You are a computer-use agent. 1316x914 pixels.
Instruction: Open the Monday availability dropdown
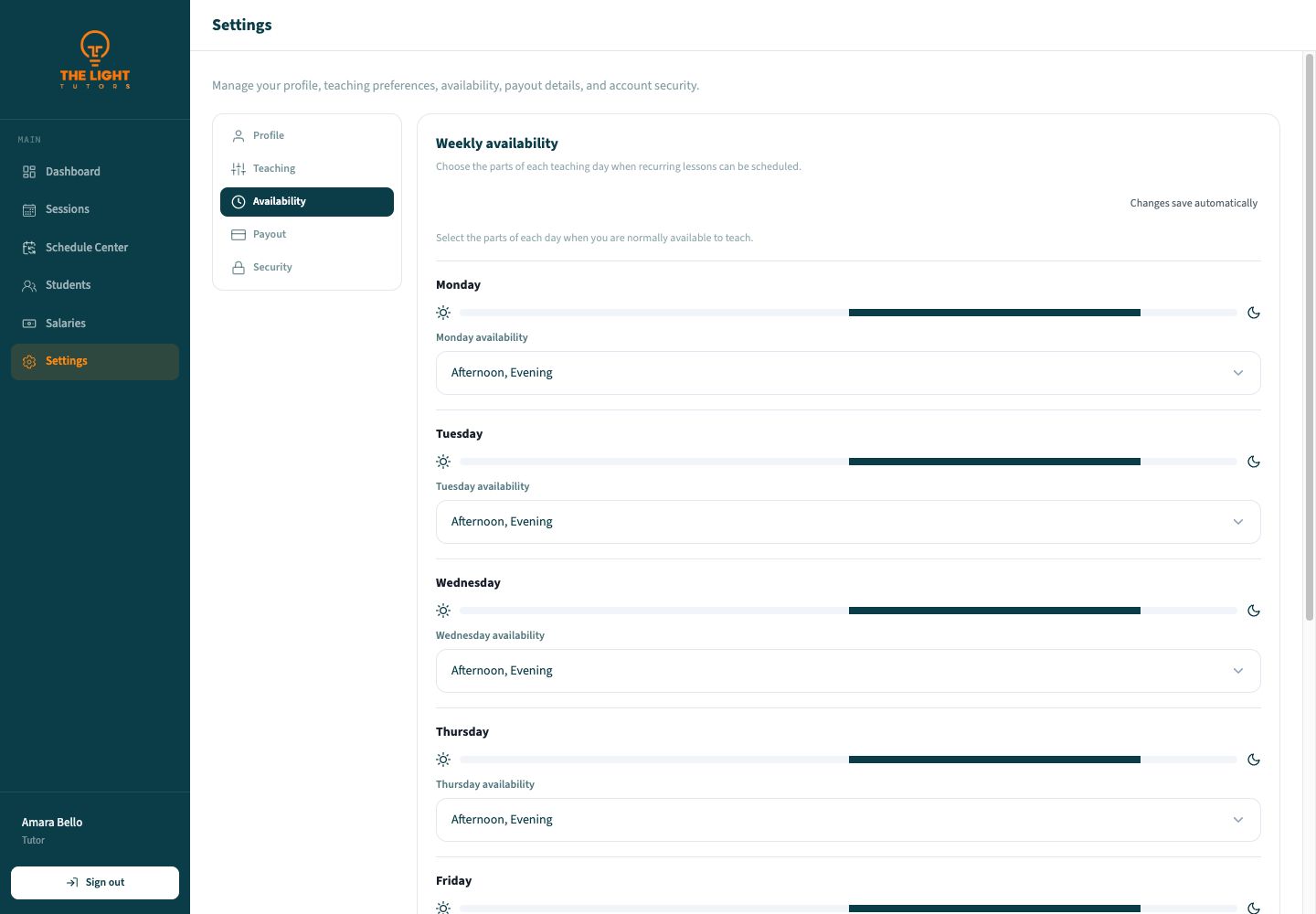tap(848, 373)
